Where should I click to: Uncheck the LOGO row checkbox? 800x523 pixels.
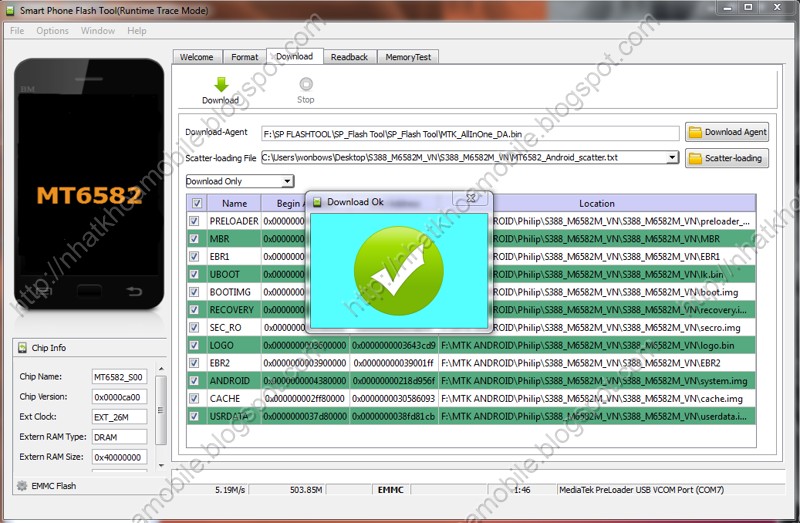click(x=194, y=345)
